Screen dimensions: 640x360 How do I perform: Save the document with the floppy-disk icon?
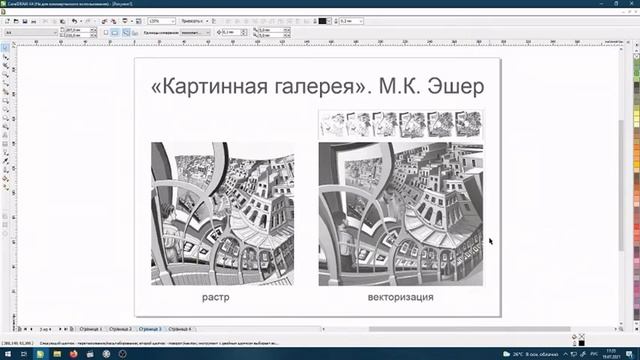tap(25, 21)
